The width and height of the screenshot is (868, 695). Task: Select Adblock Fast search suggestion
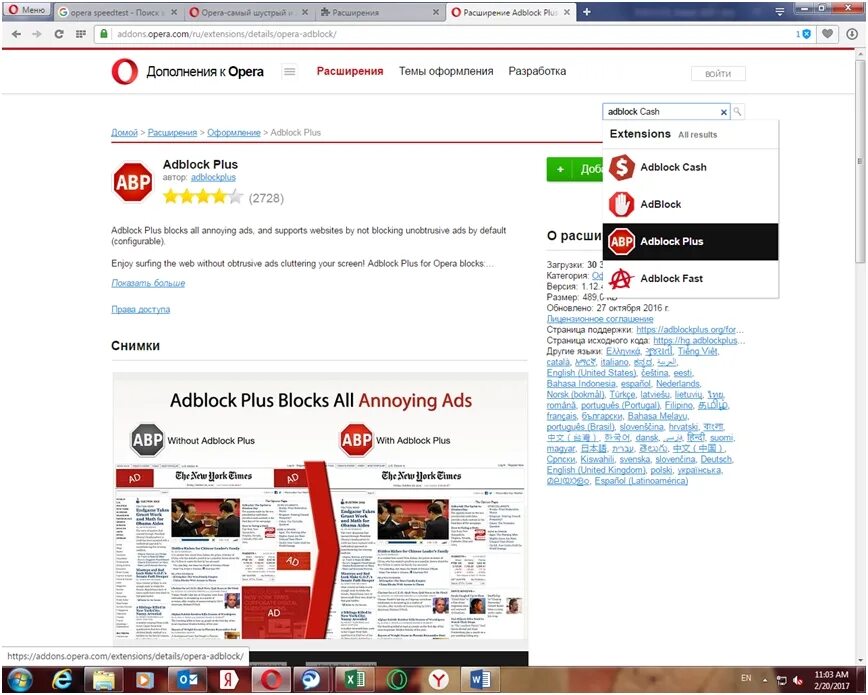[690, 279]
